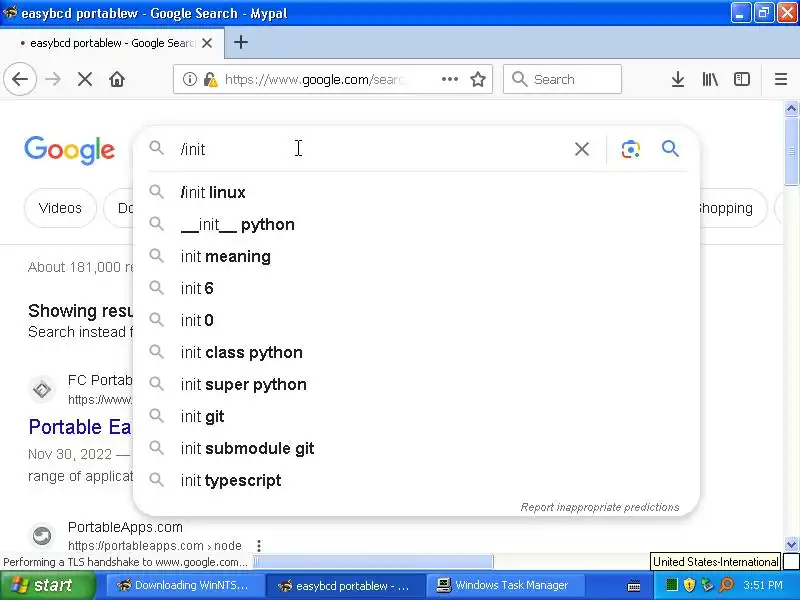
Task: Click the security shield tray icon
Action: coord(689,585)
